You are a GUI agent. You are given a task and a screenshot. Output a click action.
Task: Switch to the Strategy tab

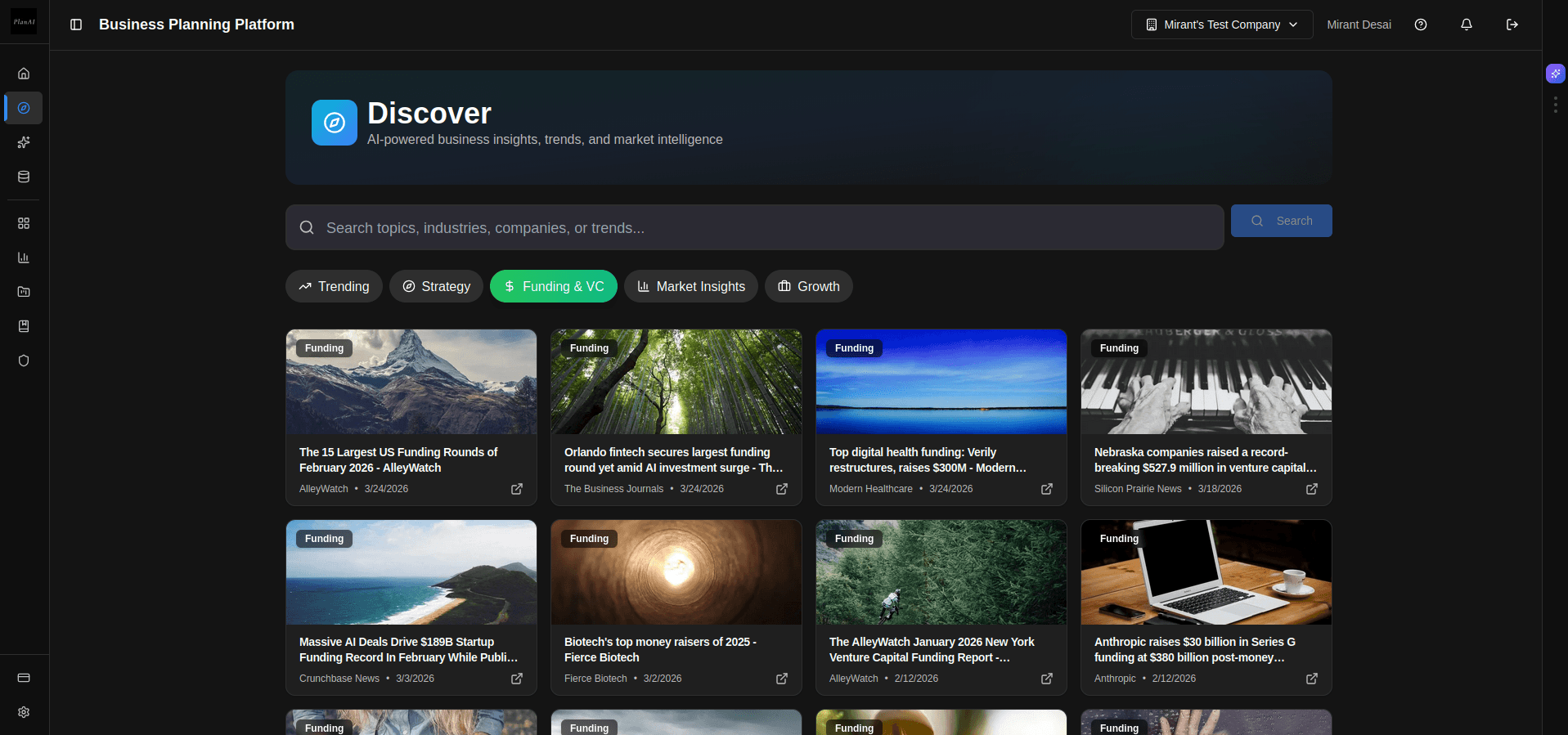coord(436,286)
